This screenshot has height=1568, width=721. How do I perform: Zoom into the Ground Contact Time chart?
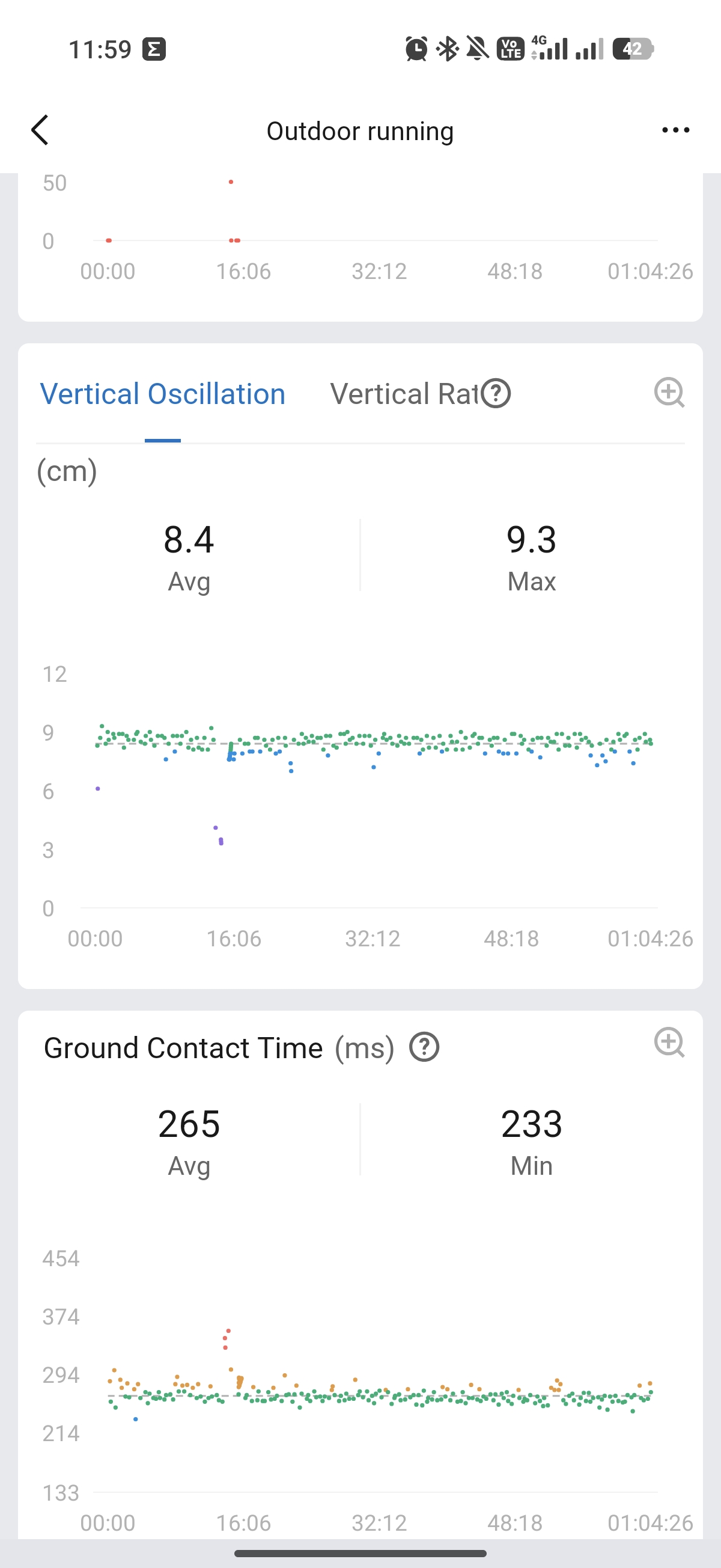tap(669, 1043)
